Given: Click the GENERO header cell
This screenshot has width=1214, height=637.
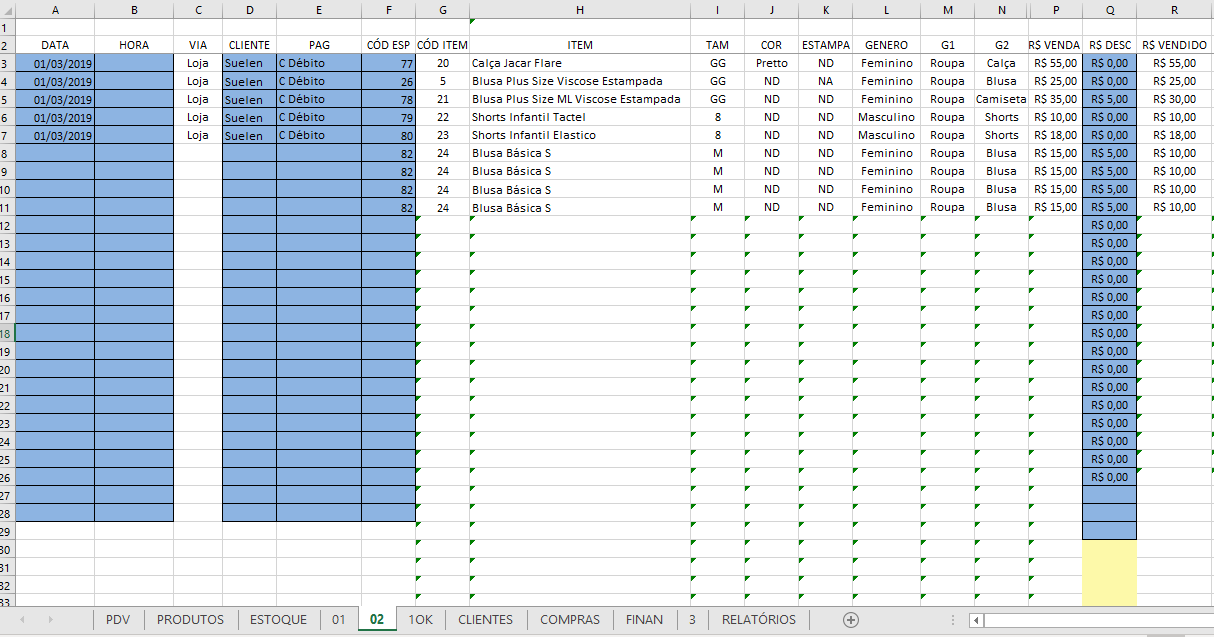Looking at the screenshot, I should 886,45.
